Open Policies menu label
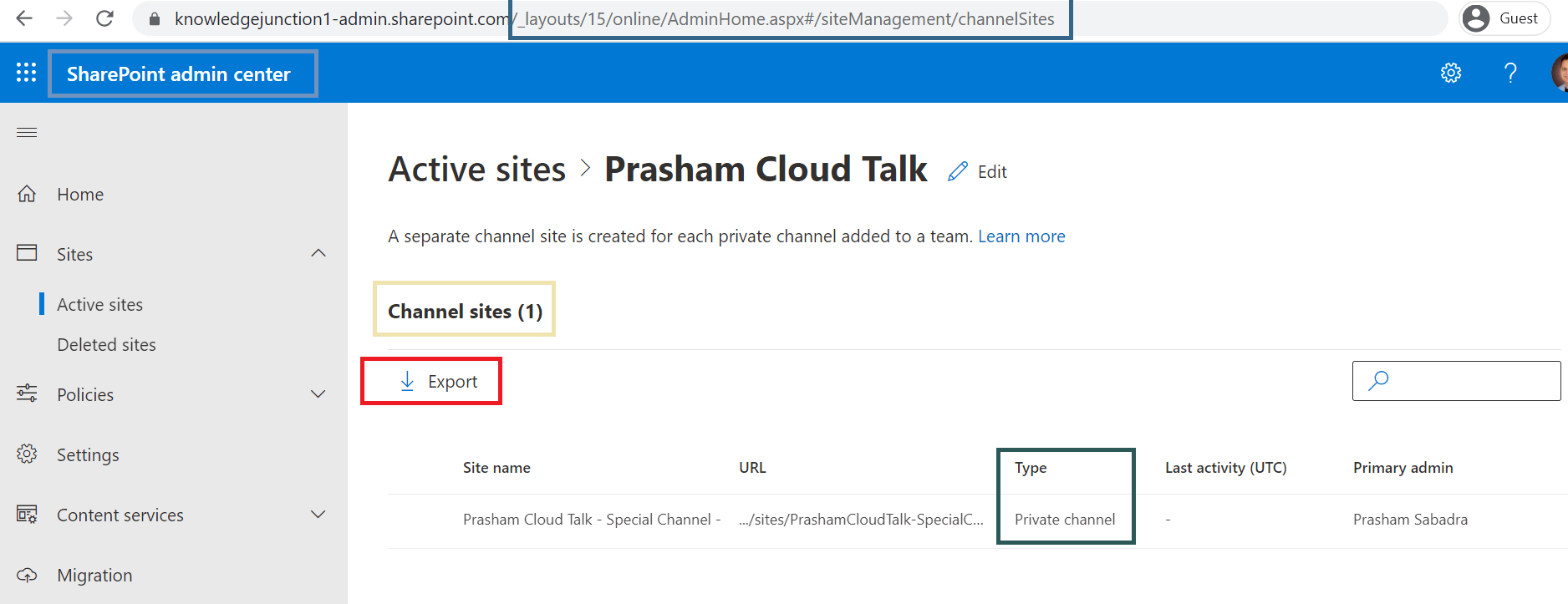Screen dimensions: 1568x604 (85, 394)
